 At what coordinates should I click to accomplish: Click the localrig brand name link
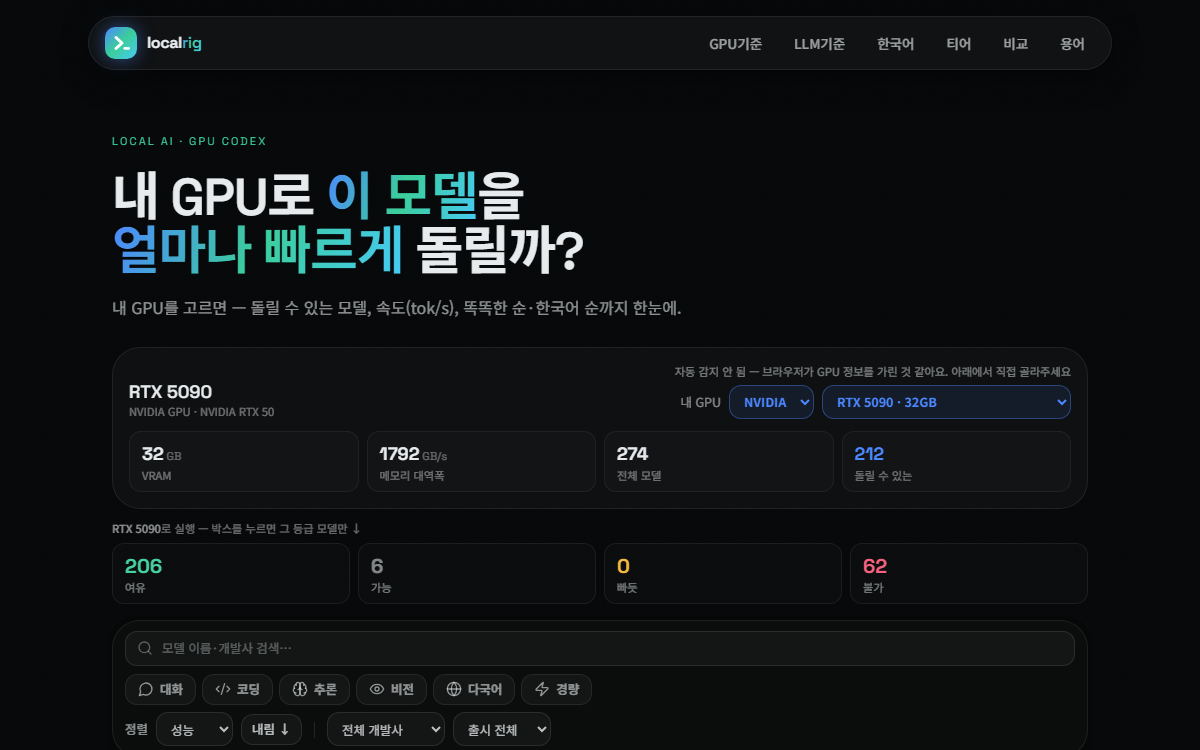(x=174, y=43)
